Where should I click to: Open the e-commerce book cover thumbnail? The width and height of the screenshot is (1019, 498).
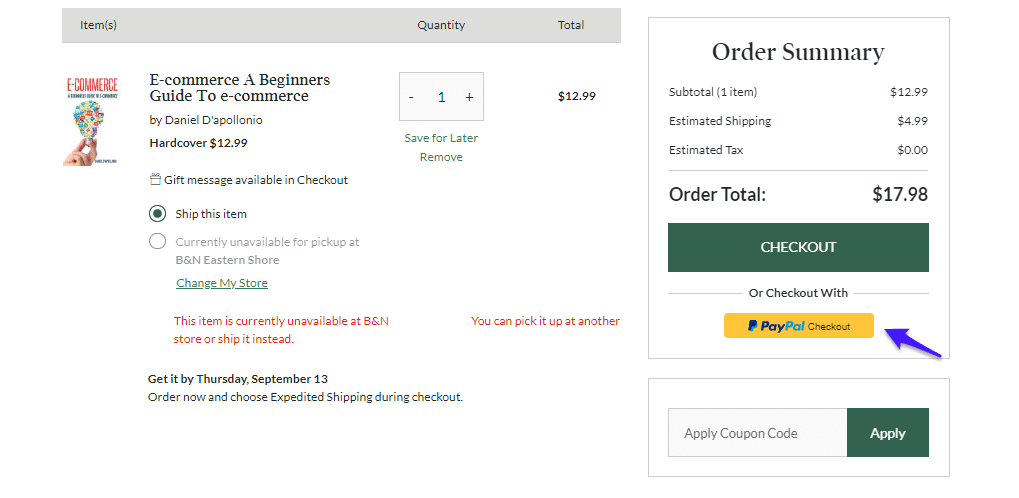[90, 121]
